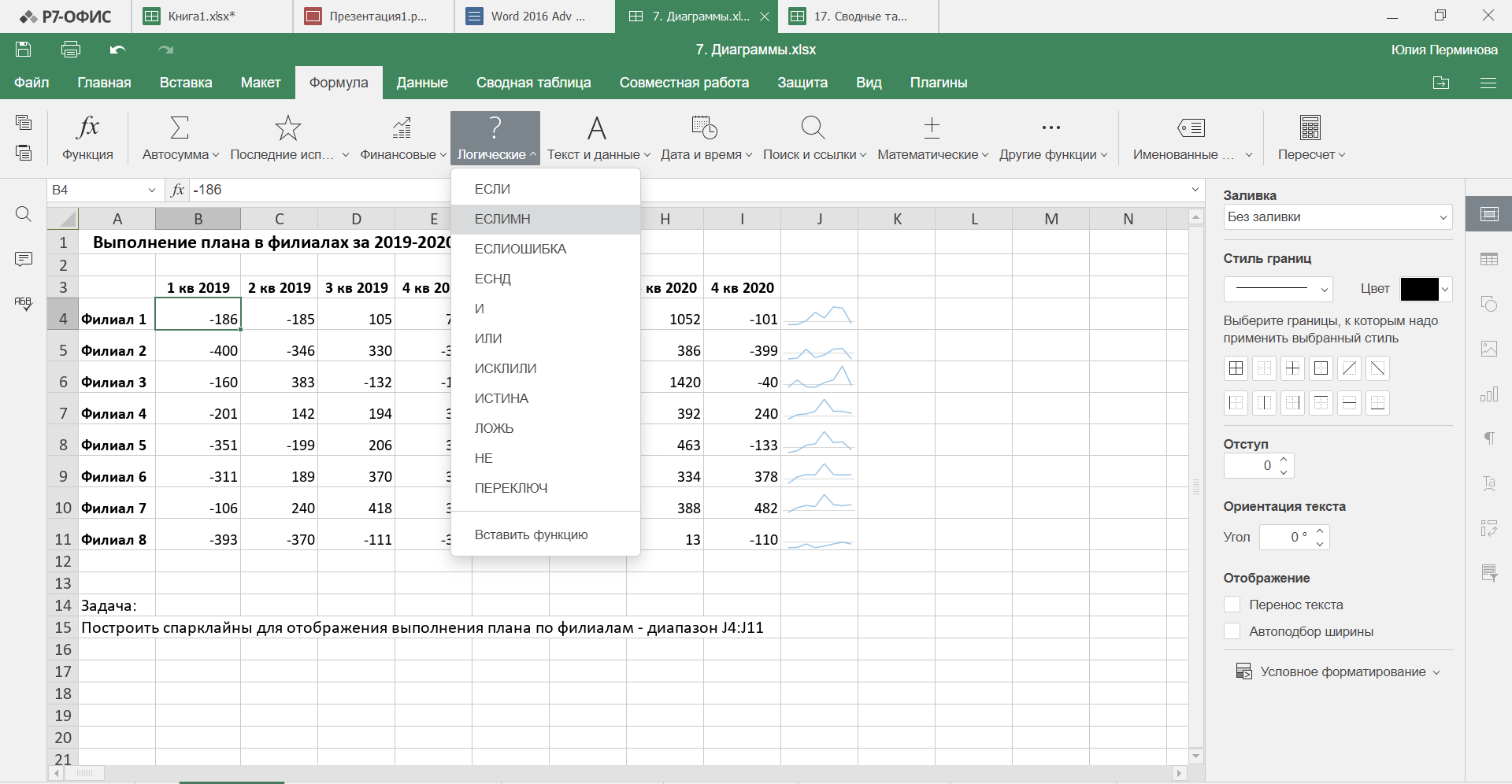Enable the Text wrap checkbox
Screen dimensions: 1512x784
[x=1232, y=605]
